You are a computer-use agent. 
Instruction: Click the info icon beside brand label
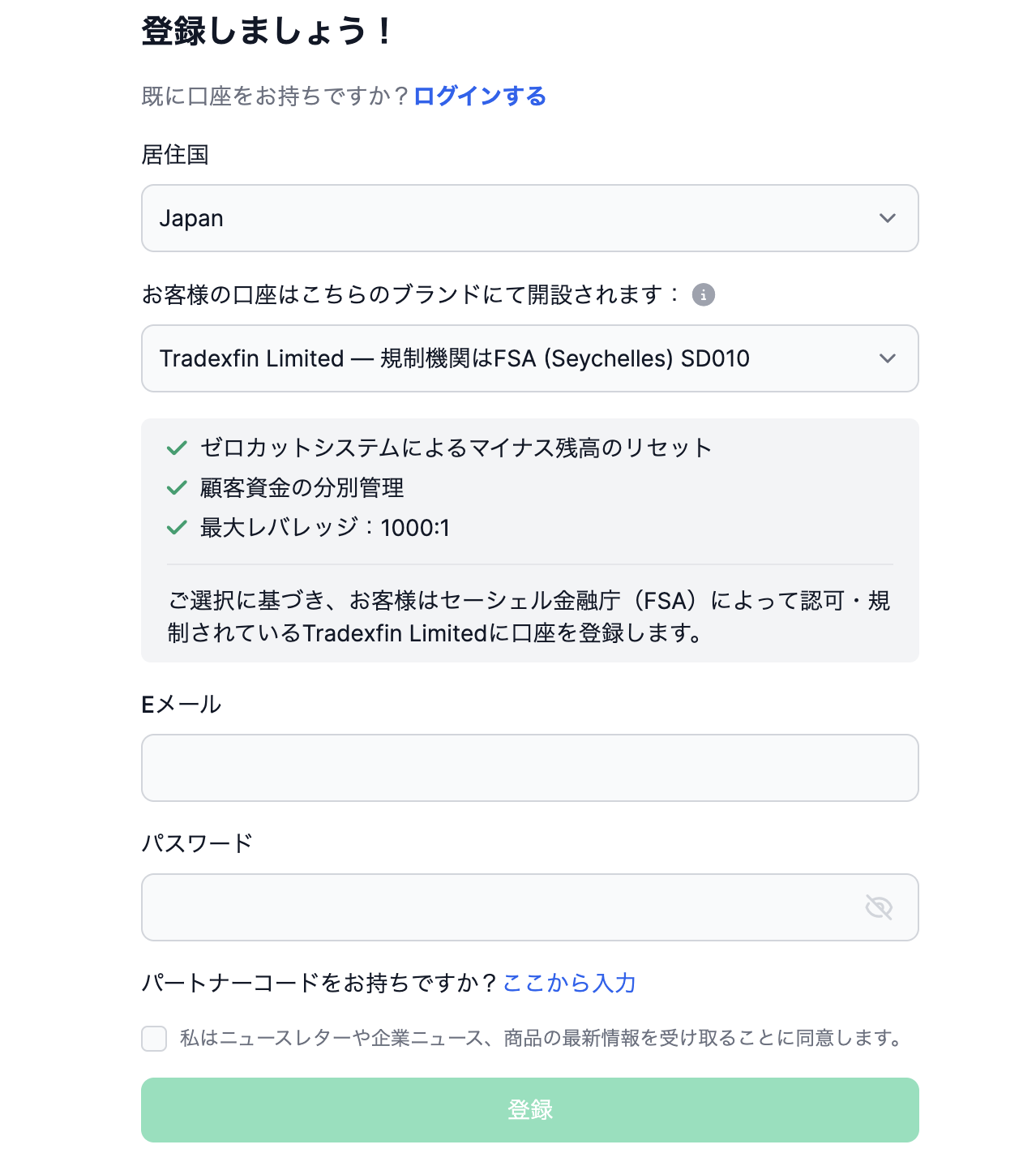[x=704, y=295]
